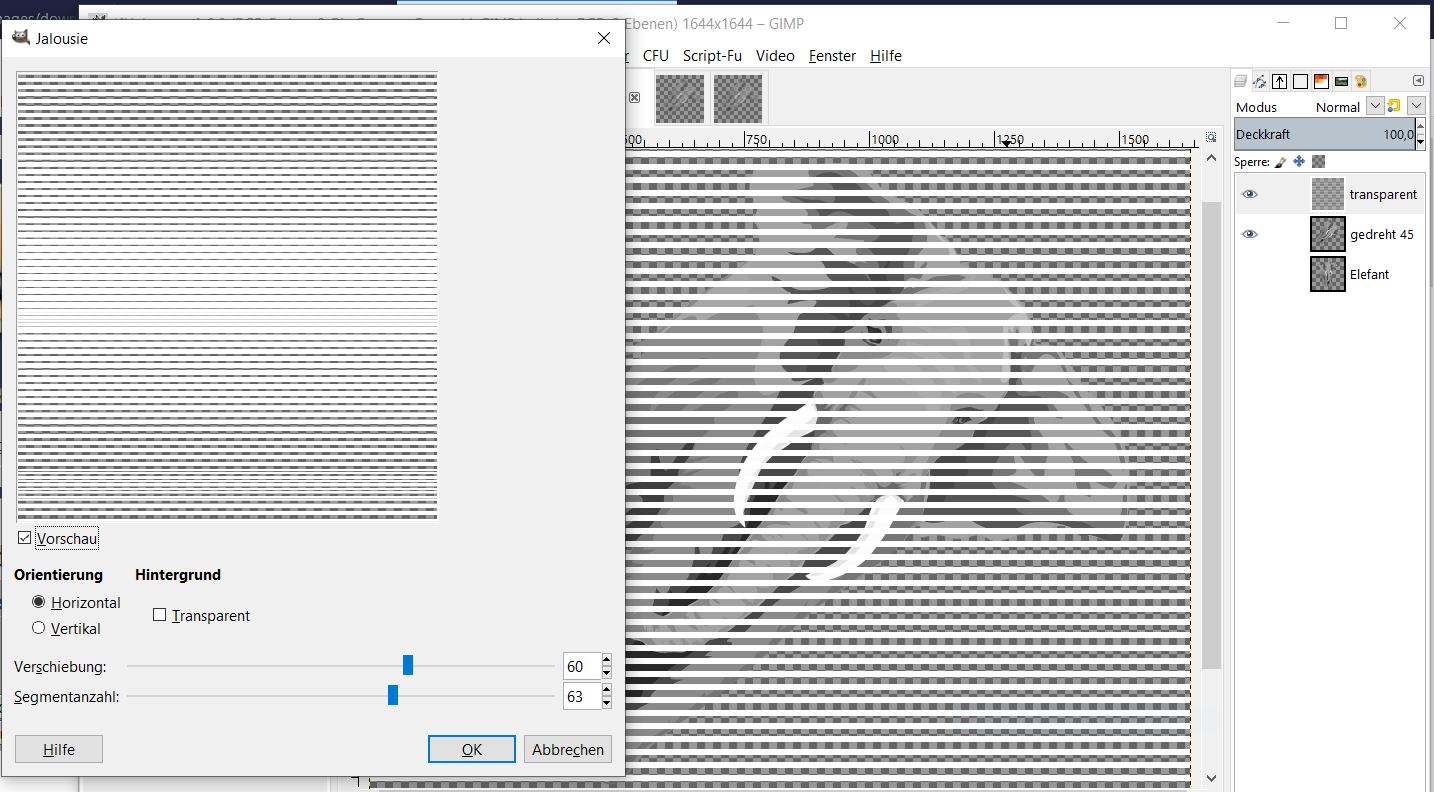
Task: Toggle the Vorschau preview checkbox
Action: pos(25,538)
